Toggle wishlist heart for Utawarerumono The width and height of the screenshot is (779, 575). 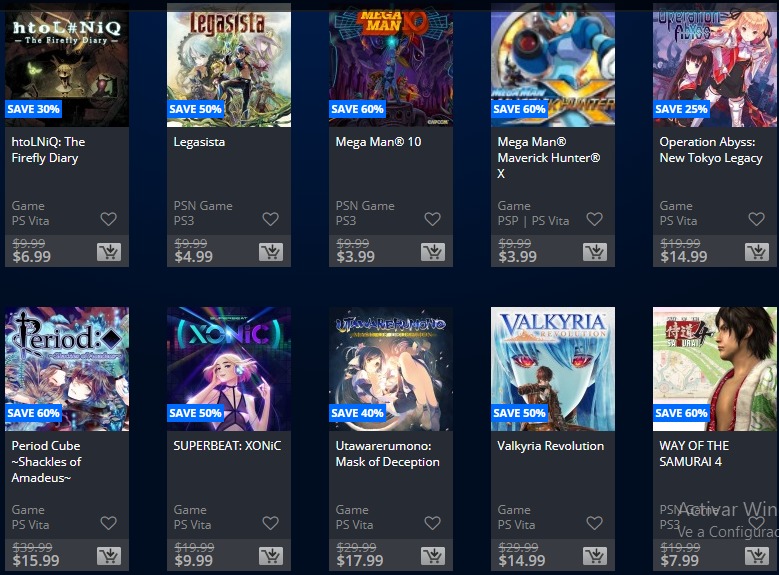click(432, 523)
